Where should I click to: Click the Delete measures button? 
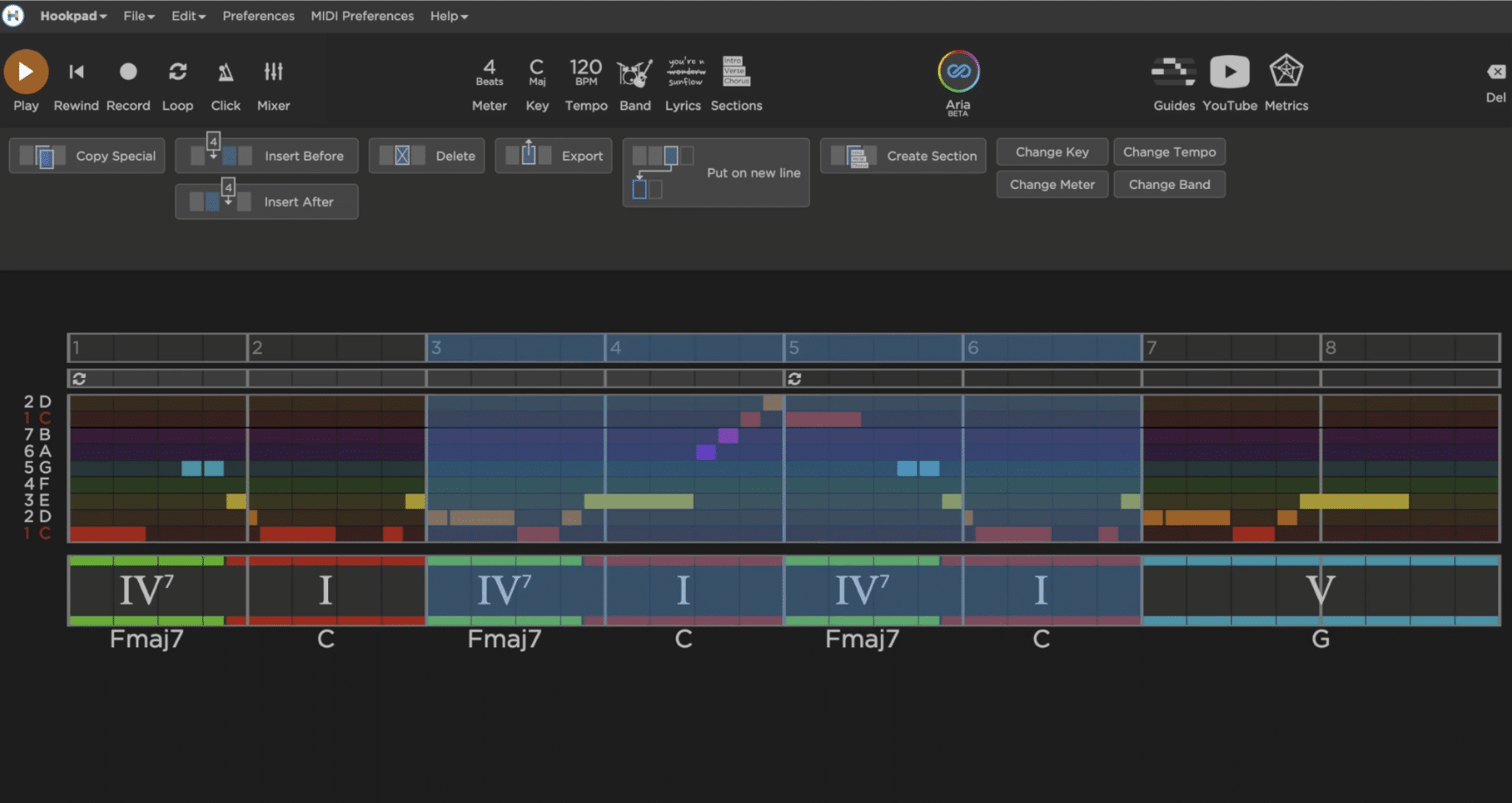point(427,156)
